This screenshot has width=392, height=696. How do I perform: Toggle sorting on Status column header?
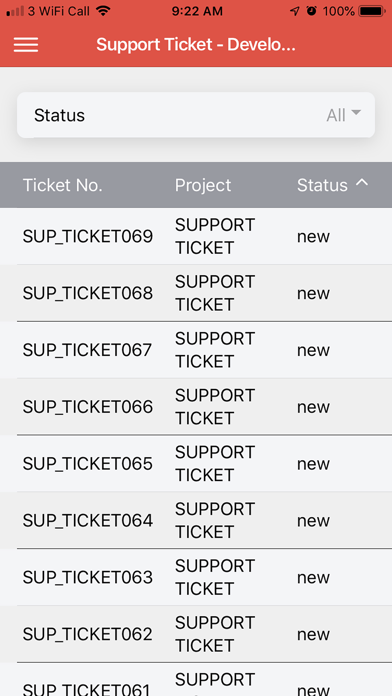tap(322, 185)
